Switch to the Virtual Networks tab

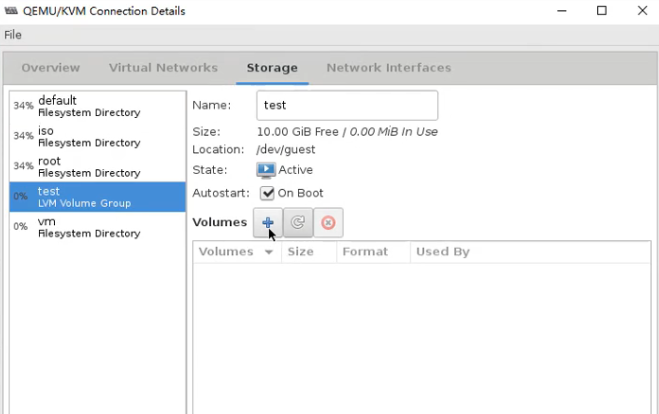163,68
